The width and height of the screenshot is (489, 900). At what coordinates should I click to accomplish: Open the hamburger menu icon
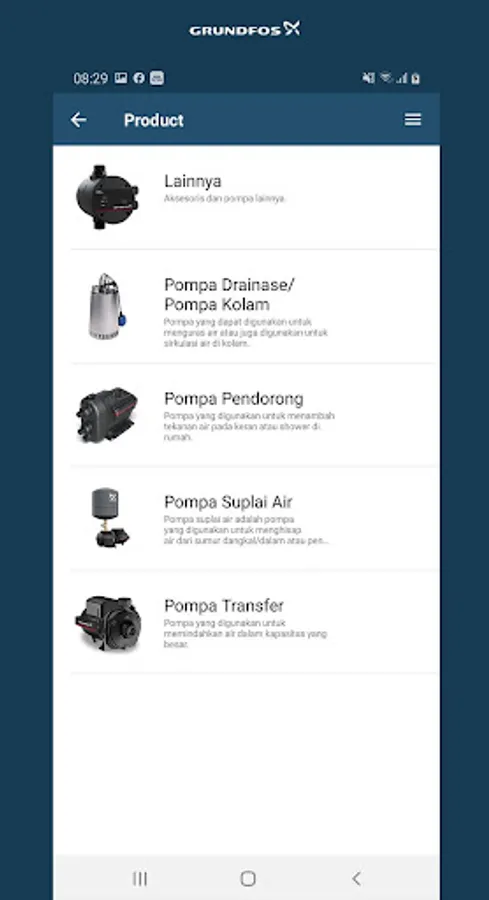pos(413,119)
